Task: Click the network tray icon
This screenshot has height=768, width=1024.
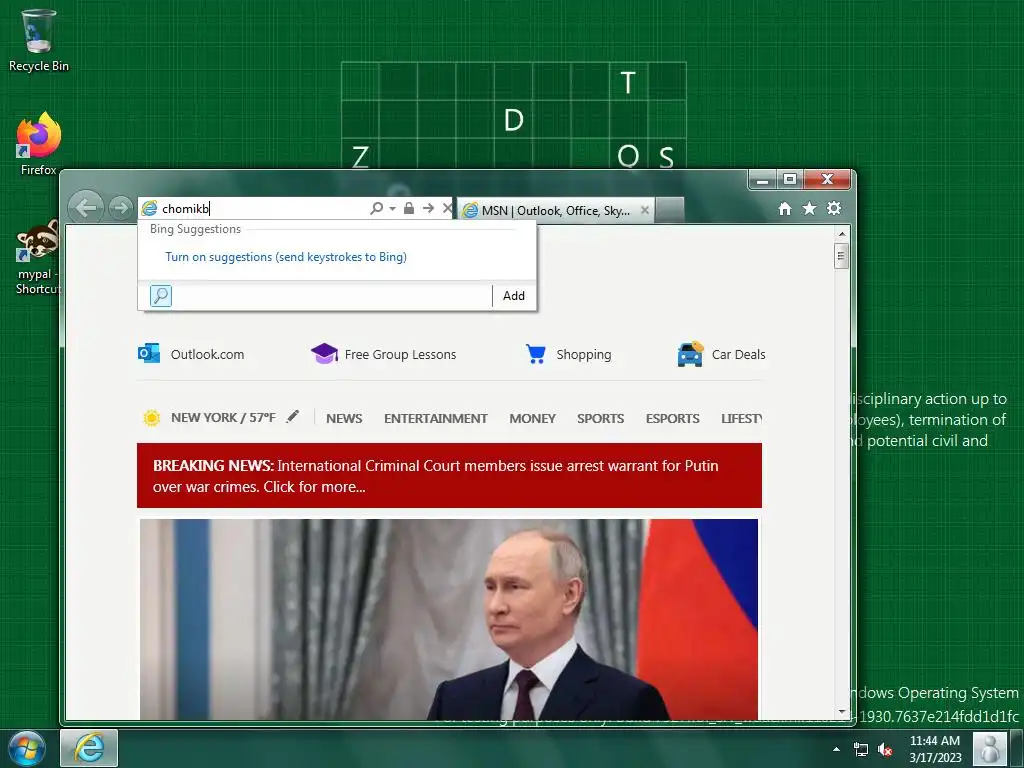Action: [861, 750]
